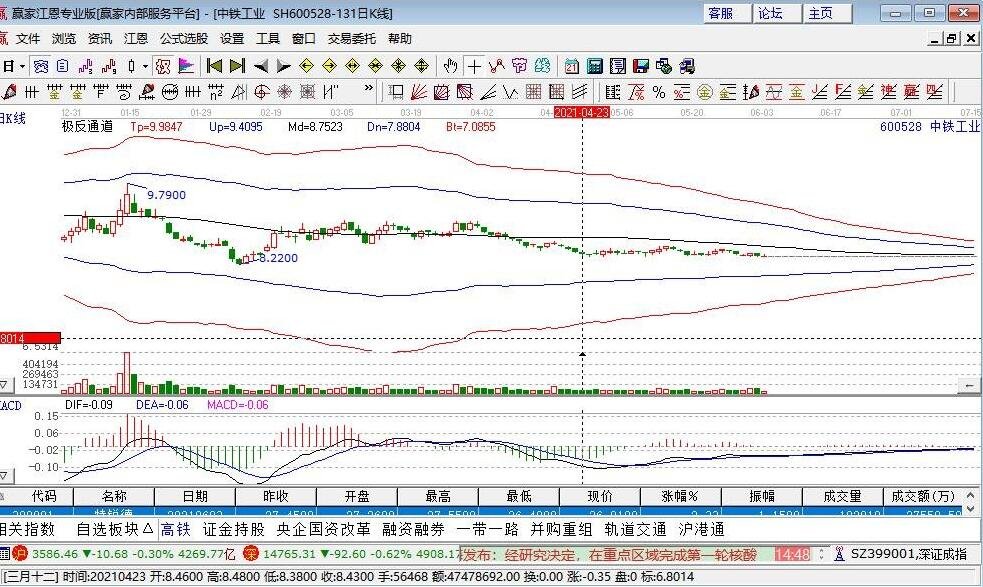Open the 日 period dropdown arrow

23,66
